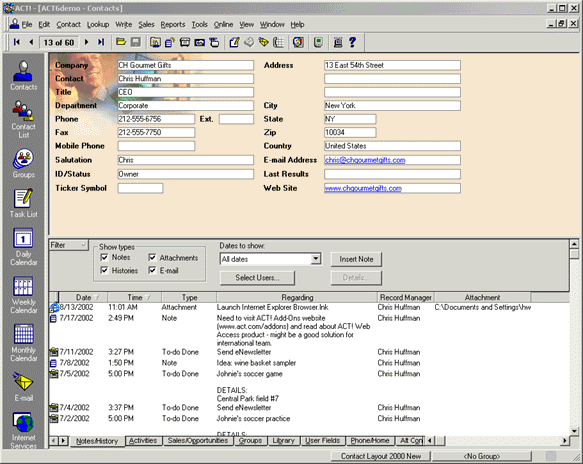The image size is (583, 464).
Task: Jump to the last contact record
Action: click(x=101, y=42)
